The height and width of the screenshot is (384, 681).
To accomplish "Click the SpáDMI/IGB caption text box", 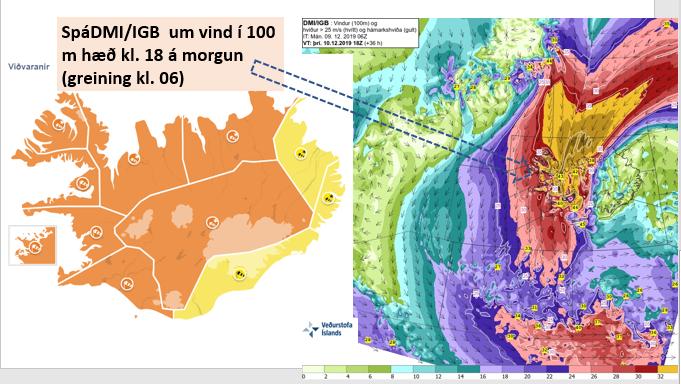I will coord(170,54).
